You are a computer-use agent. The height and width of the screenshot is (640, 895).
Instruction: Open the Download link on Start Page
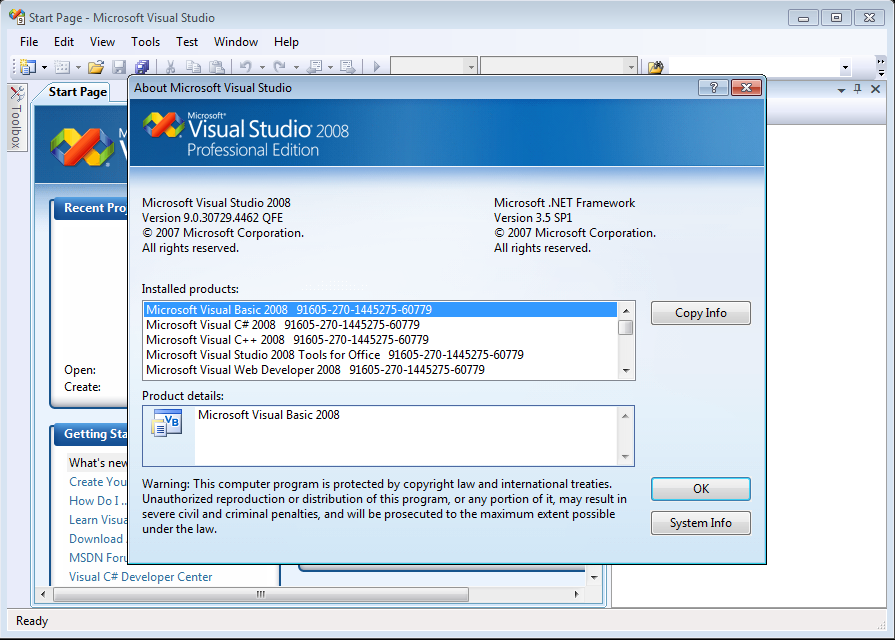coord(96,539)
